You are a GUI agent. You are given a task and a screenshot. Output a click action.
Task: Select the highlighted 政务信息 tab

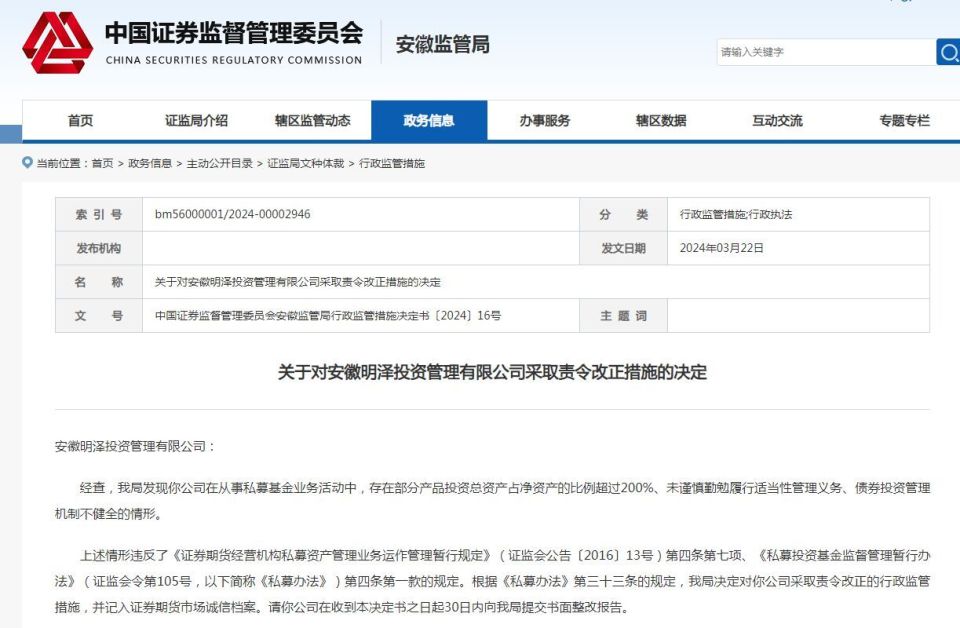431,119
